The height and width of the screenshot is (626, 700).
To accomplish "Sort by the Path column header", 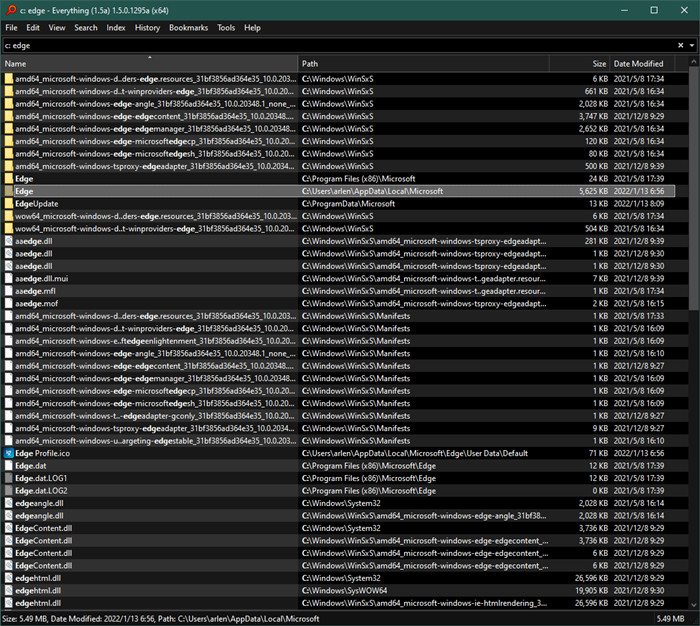I will [x=423, y=64].
